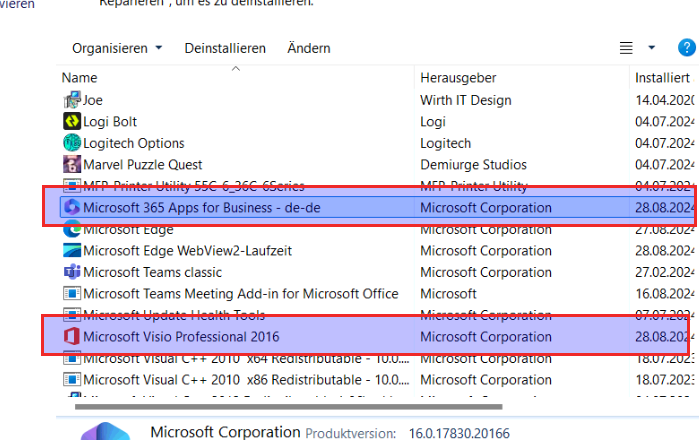Select Microsoft Teams Meeting Add-in entry

(x=240, y=294)
